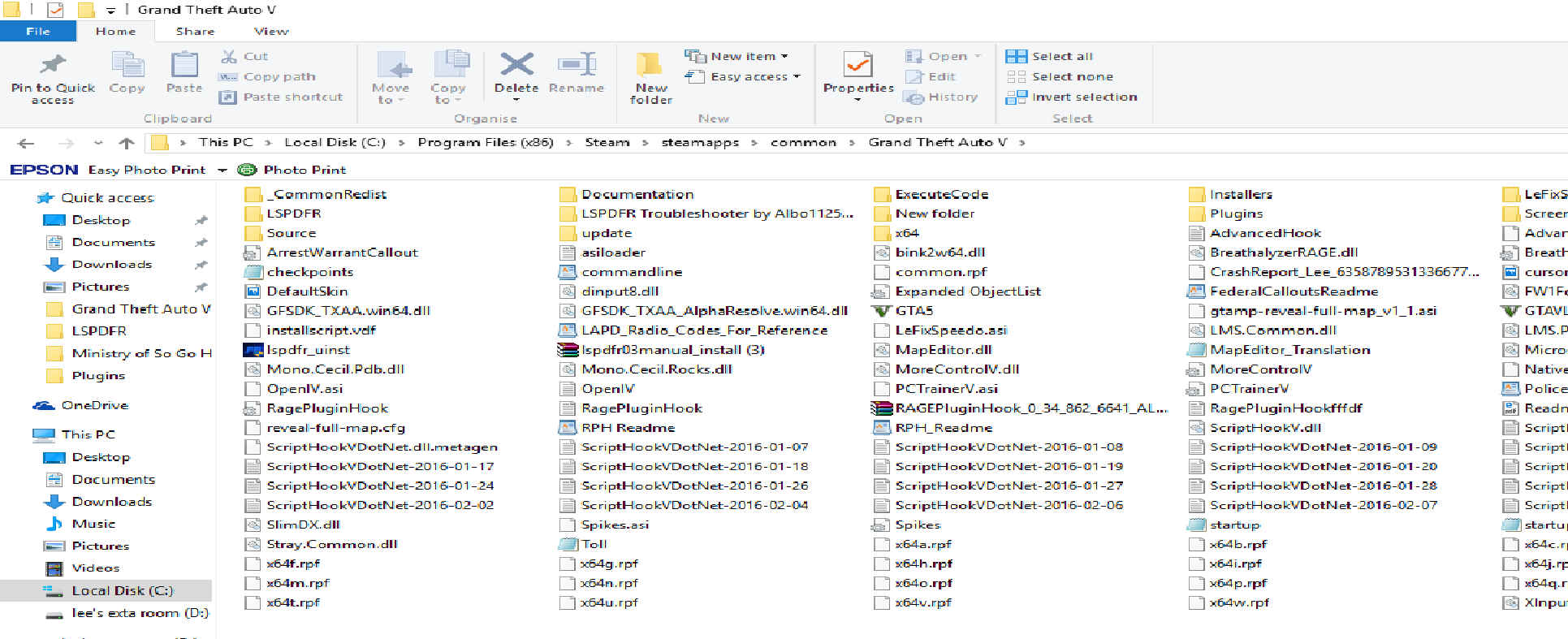Click the Select all icon
Viewport: 1568px width, 639px height.
(x=1016, y=56)
